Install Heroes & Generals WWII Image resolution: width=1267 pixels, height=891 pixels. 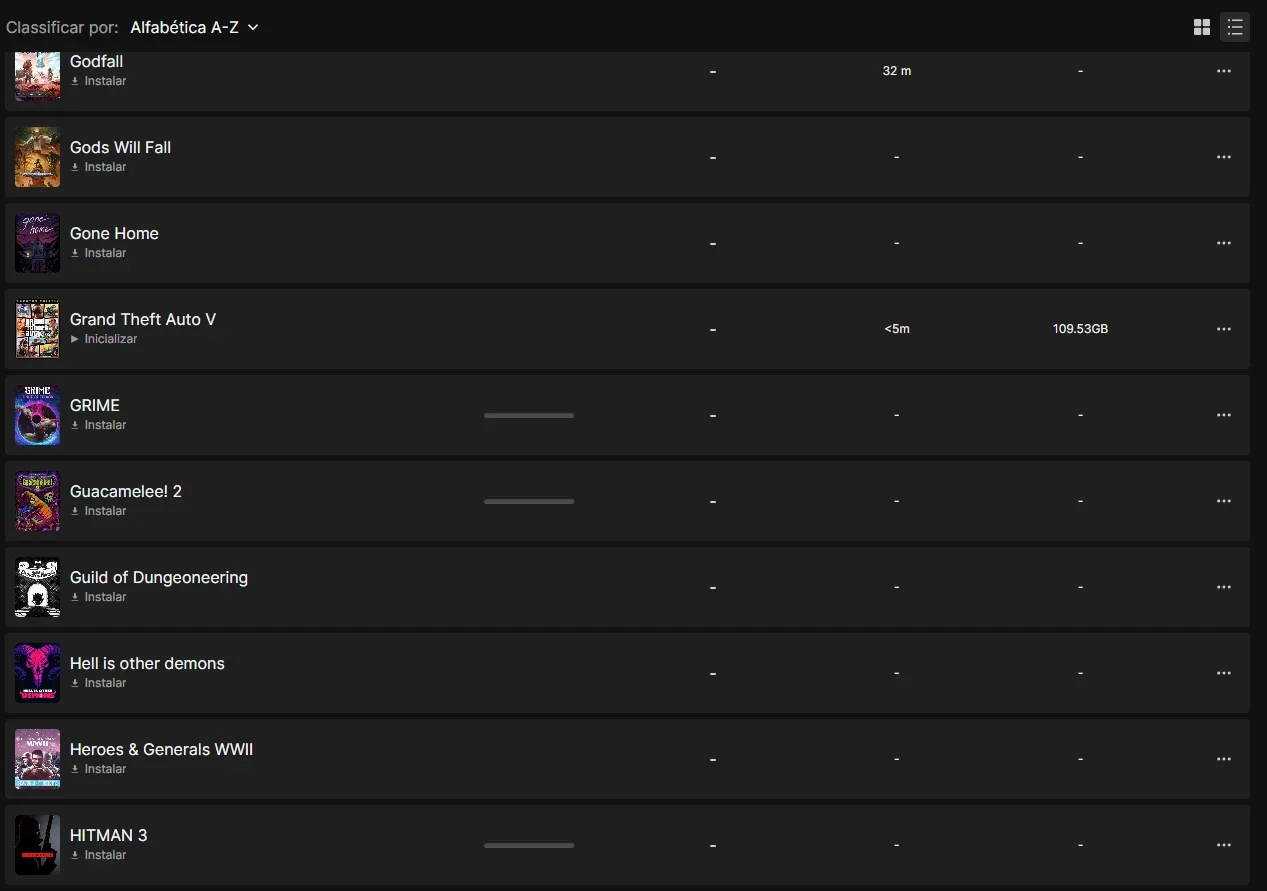pos(98,769)
